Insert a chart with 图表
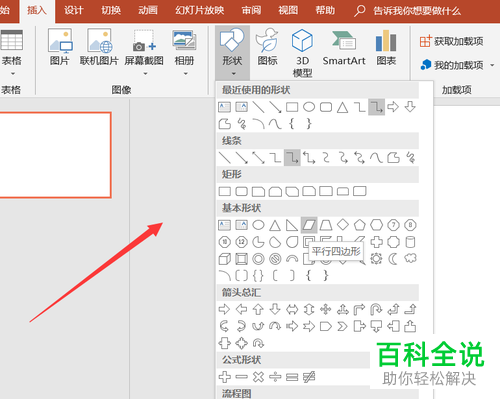Viewport: 500px width, 399px height. (386, 47)
